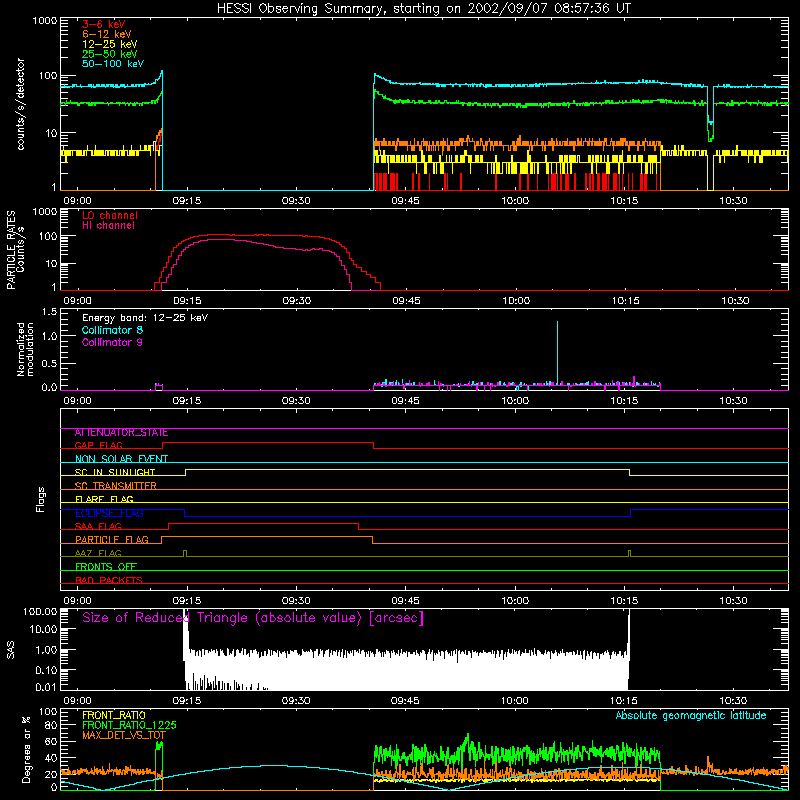
Task: Click the dim olive flag label above FRONTS_OFF
Action: coord(98,554)
